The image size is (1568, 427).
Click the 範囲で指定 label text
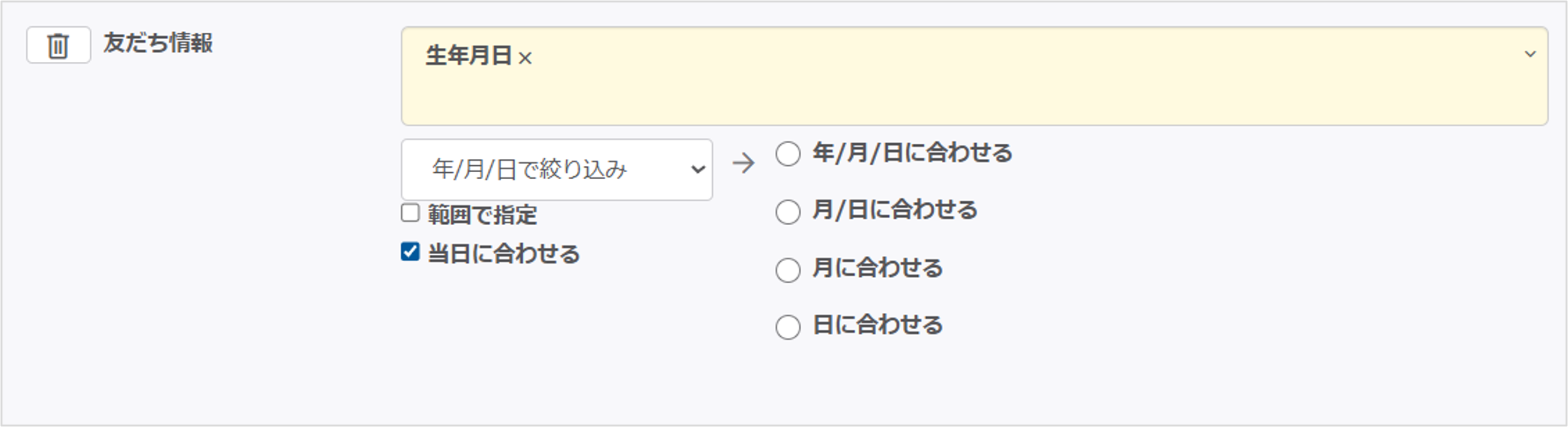point(482,216)
